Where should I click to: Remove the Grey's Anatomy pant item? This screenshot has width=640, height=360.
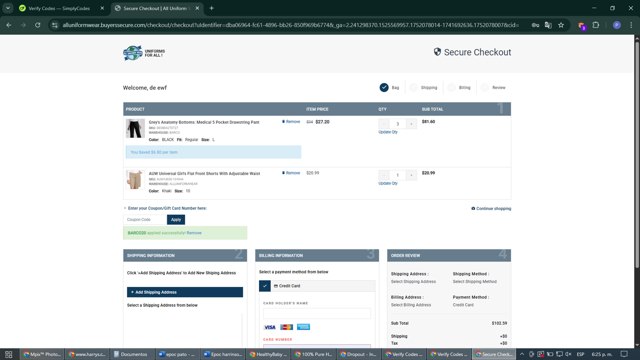[x=291, y=122]
